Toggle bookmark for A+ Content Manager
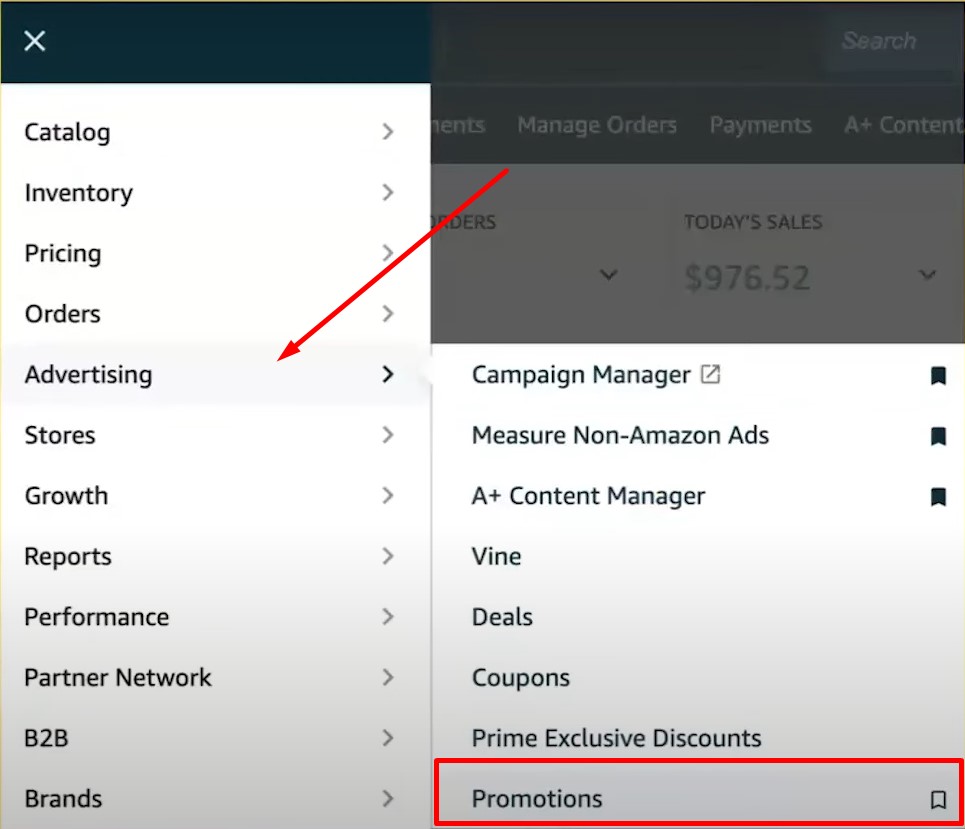Screen dimensions: 965x829 tap(938, 497)
